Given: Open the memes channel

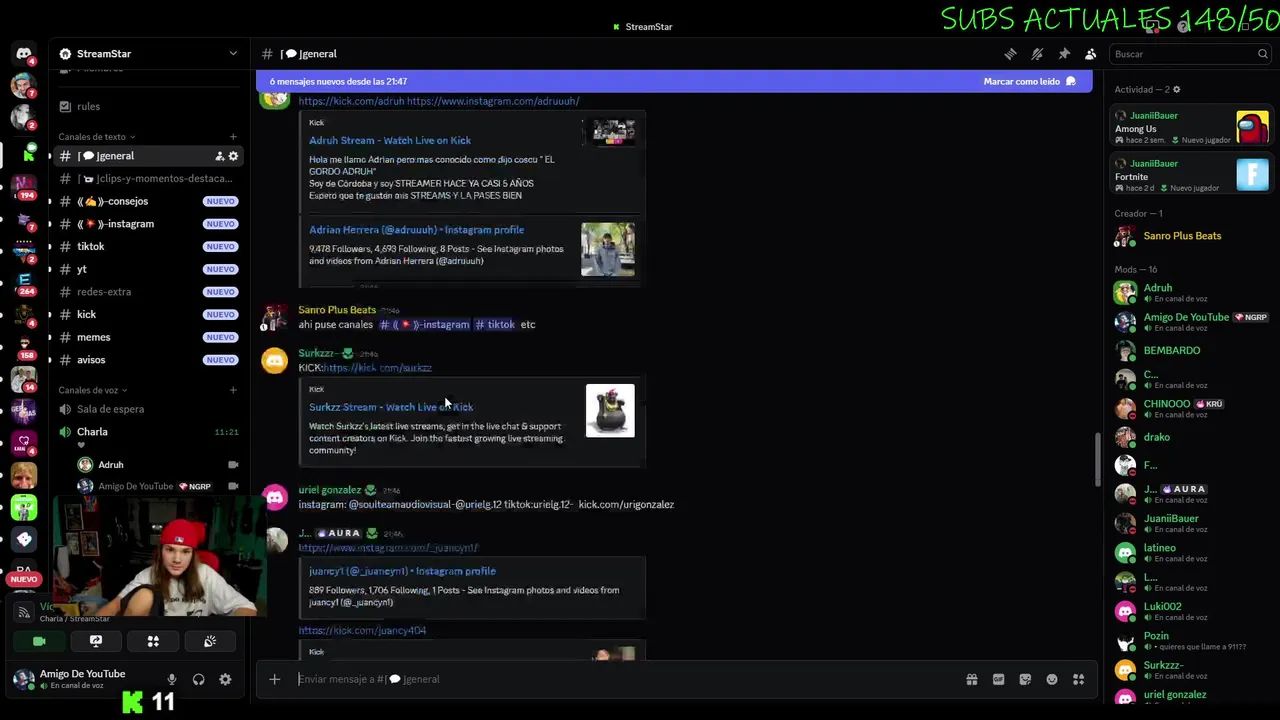Looking at the screenshot, I should point(149,337).
